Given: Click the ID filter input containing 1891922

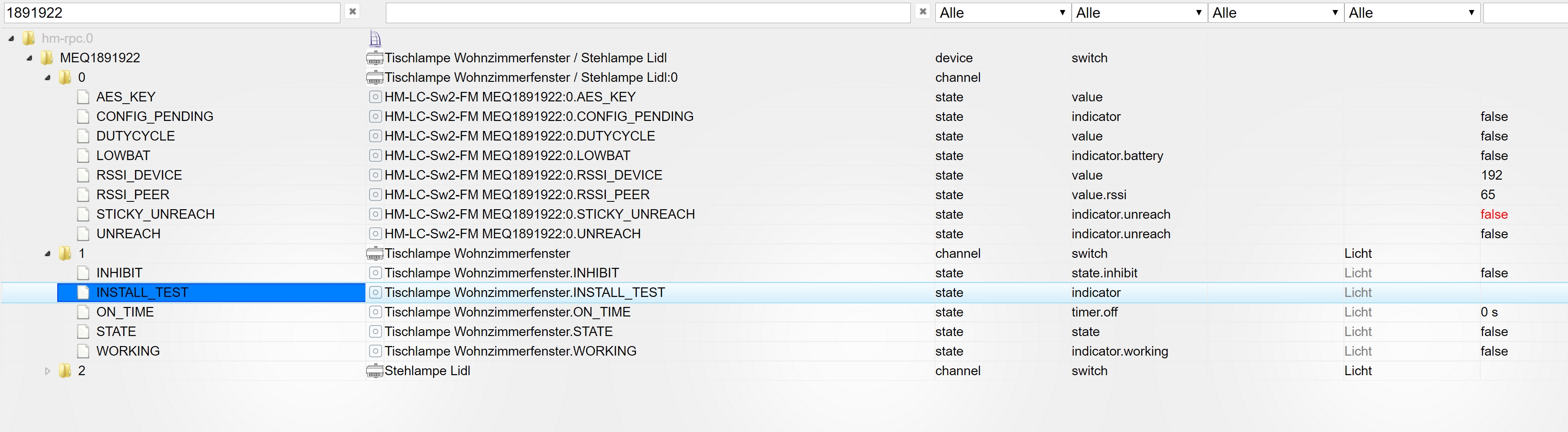Looking at the screenshot, I should (x=172, y=13).
